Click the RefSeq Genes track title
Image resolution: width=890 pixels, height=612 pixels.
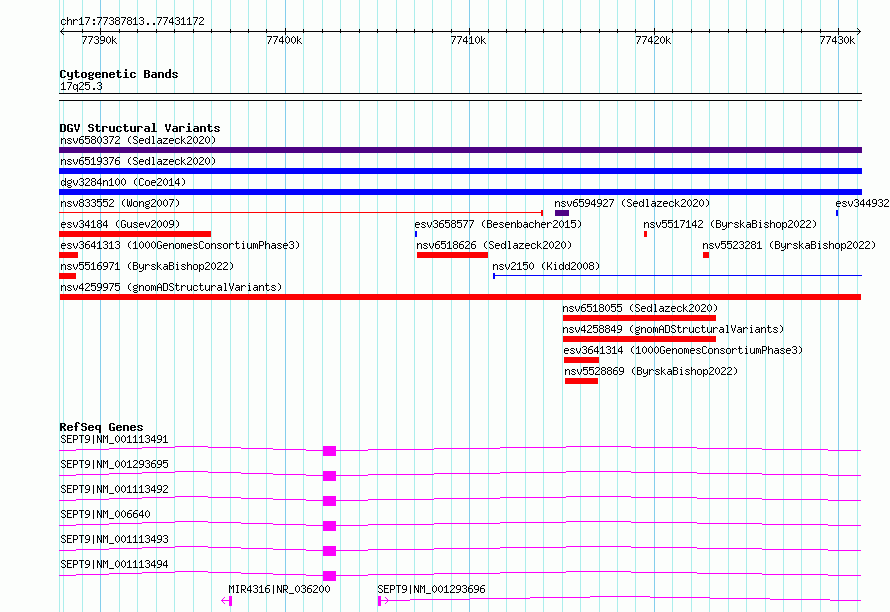click(101, 427)
